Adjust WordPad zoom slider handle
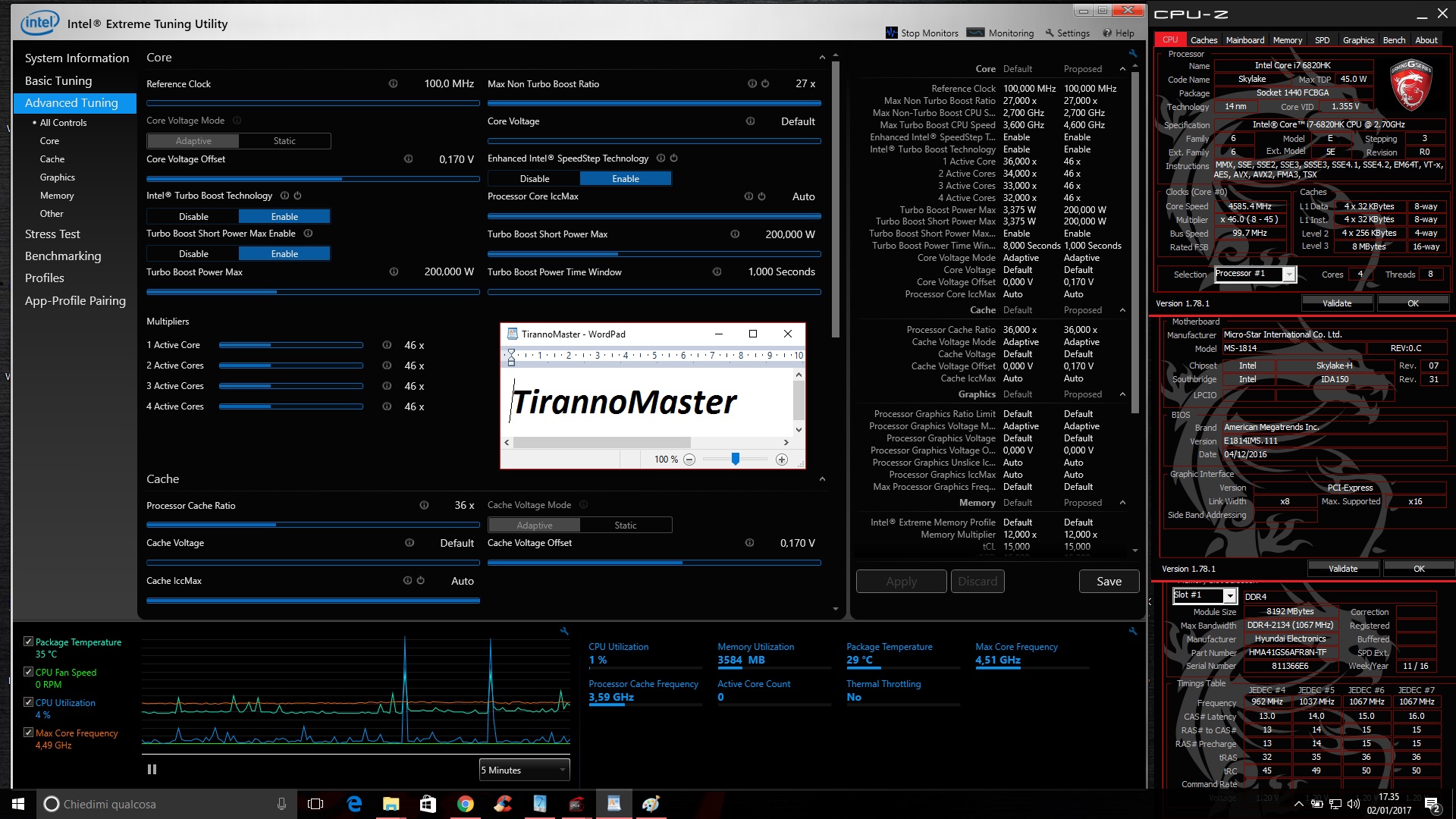The height and width of the screenshot is (819, 1456). pos(735,459)
